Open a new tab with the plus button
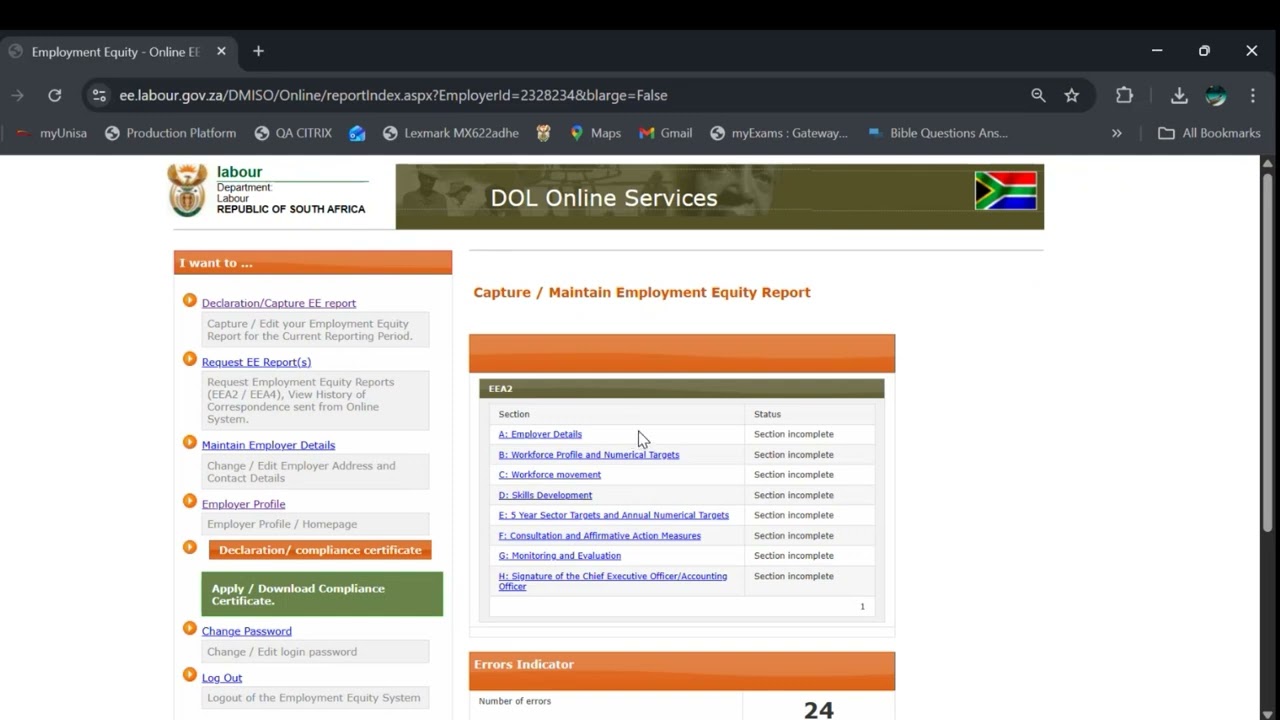Viewport: 1280px width, 720px height. [x=258, y=51]
